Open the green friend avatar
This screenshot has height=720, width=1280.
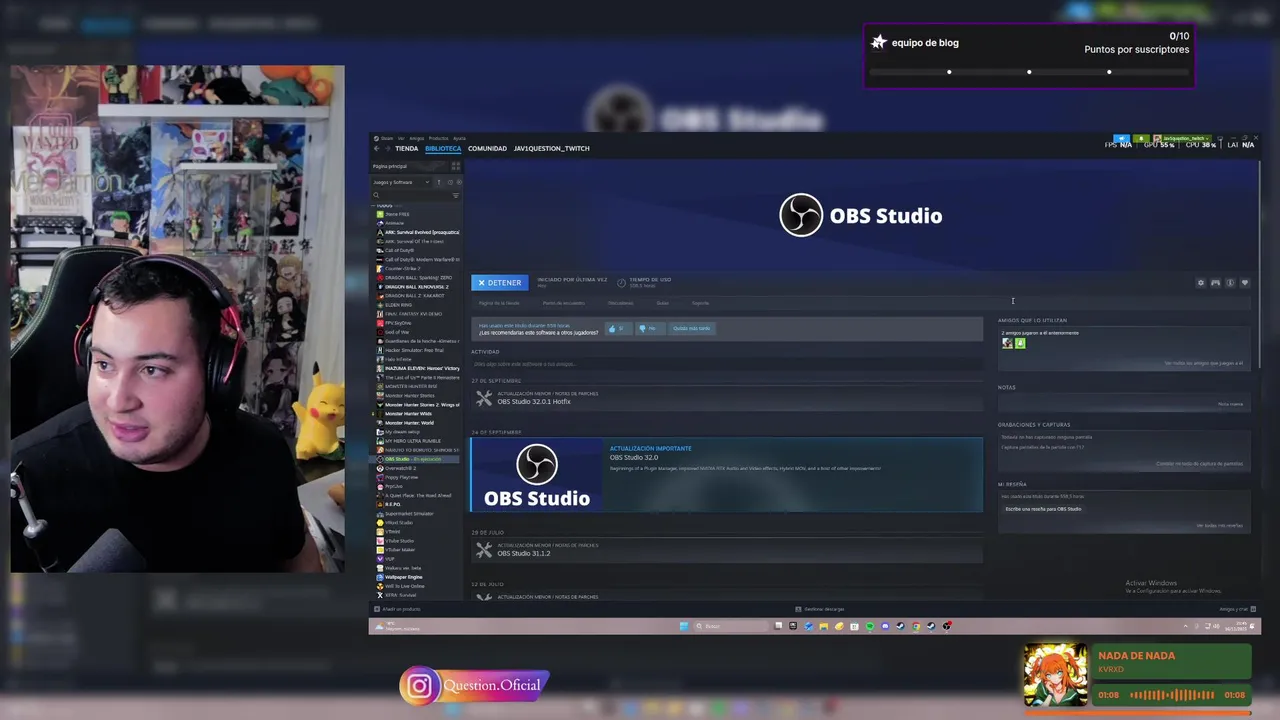(x=1020, y=343)
